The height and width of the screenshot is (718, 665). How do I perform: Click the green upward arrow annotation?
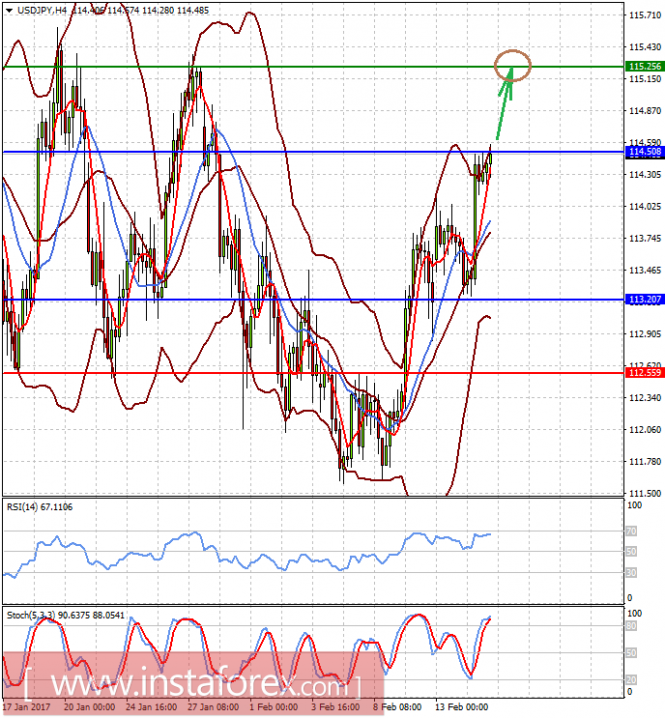point(505,104)
